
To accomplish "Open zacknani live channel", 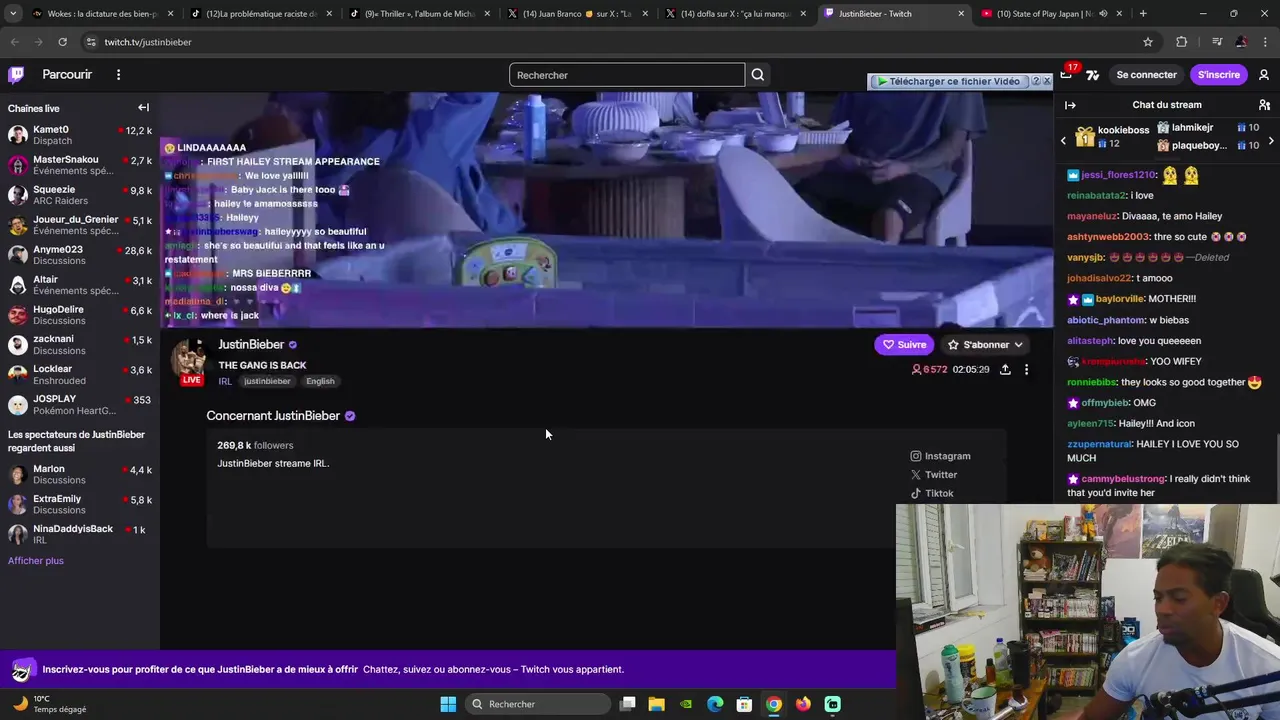I will click(80, 345).
